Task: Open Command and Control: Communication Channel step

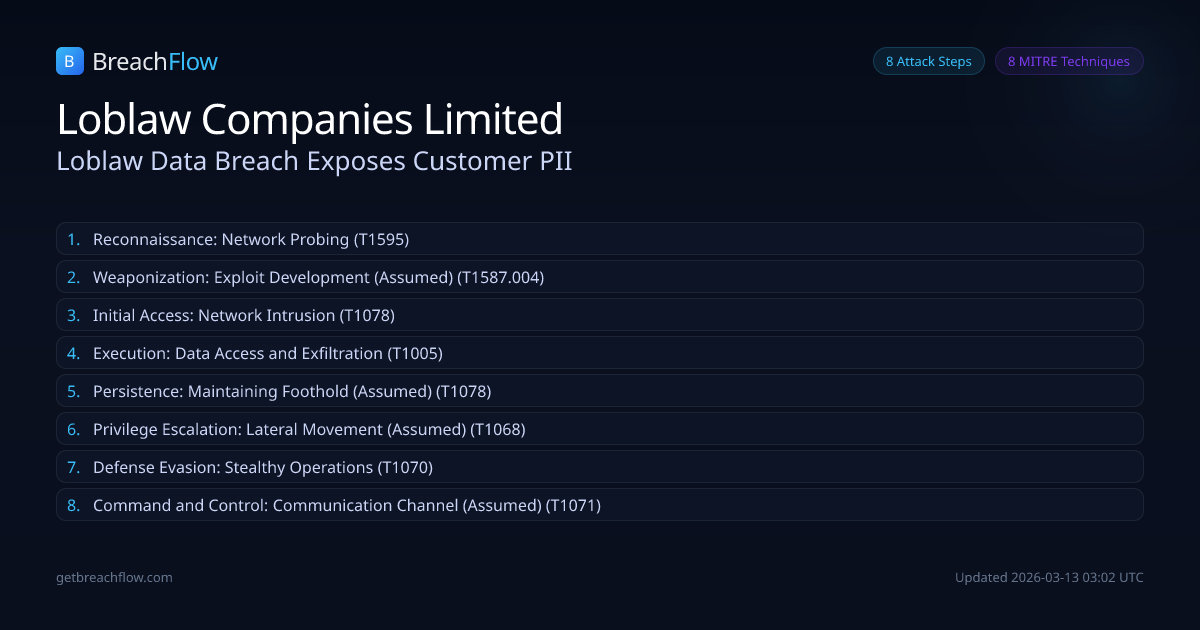Action: tap(346, 505)
